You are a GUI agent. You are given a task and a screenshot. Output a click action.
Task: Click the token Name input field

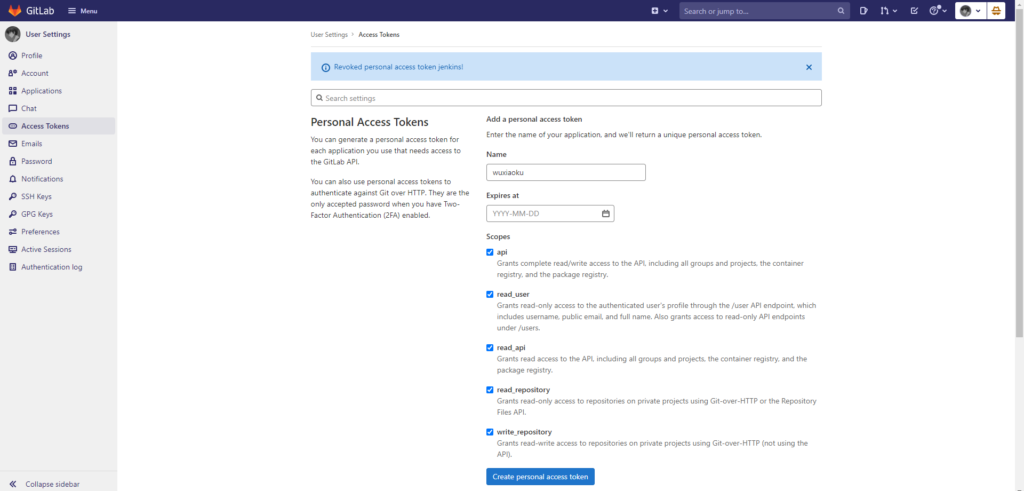pos(565,172)
